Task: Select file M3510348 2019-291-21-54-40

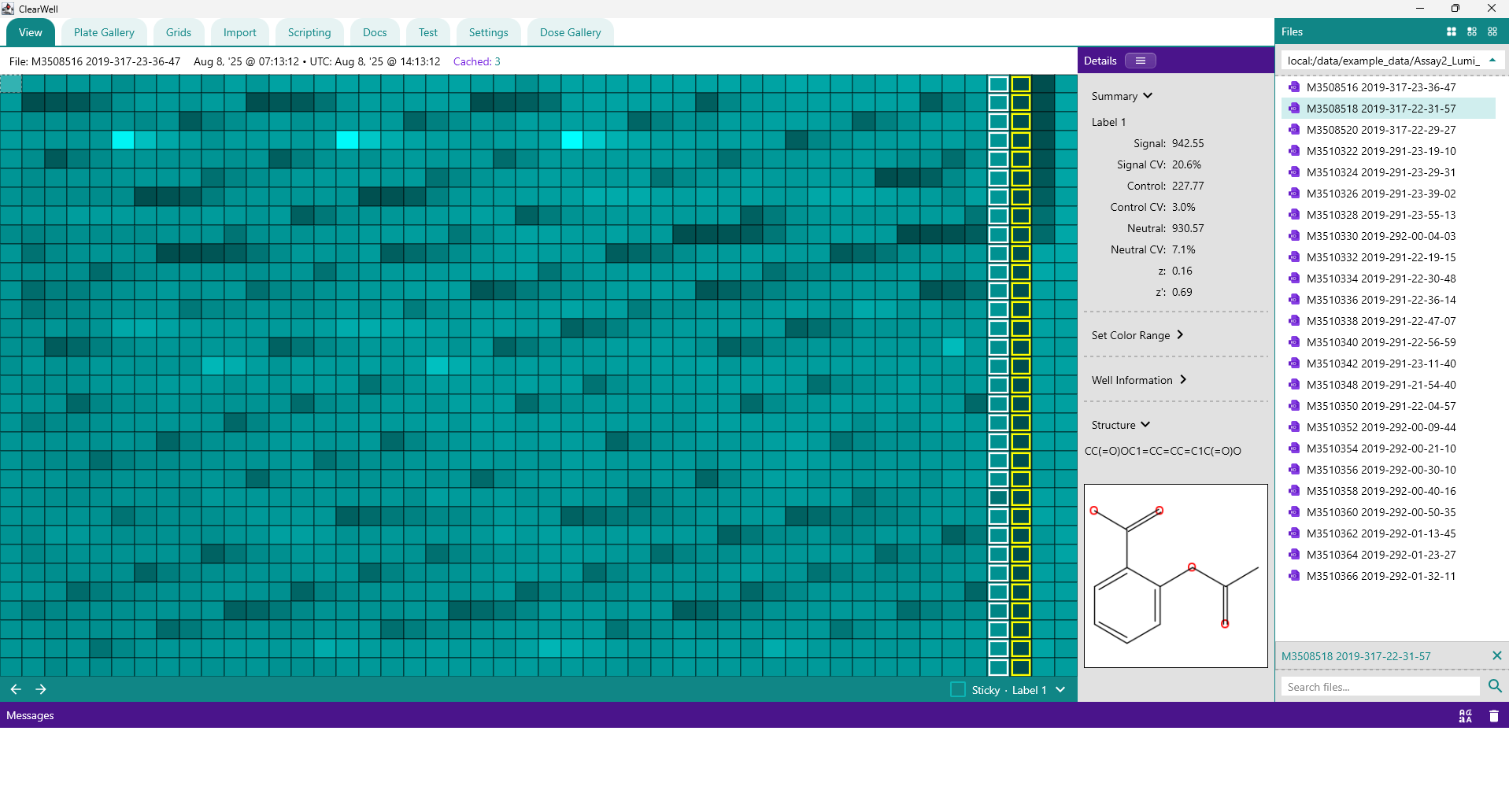Action: point(1389,385)
